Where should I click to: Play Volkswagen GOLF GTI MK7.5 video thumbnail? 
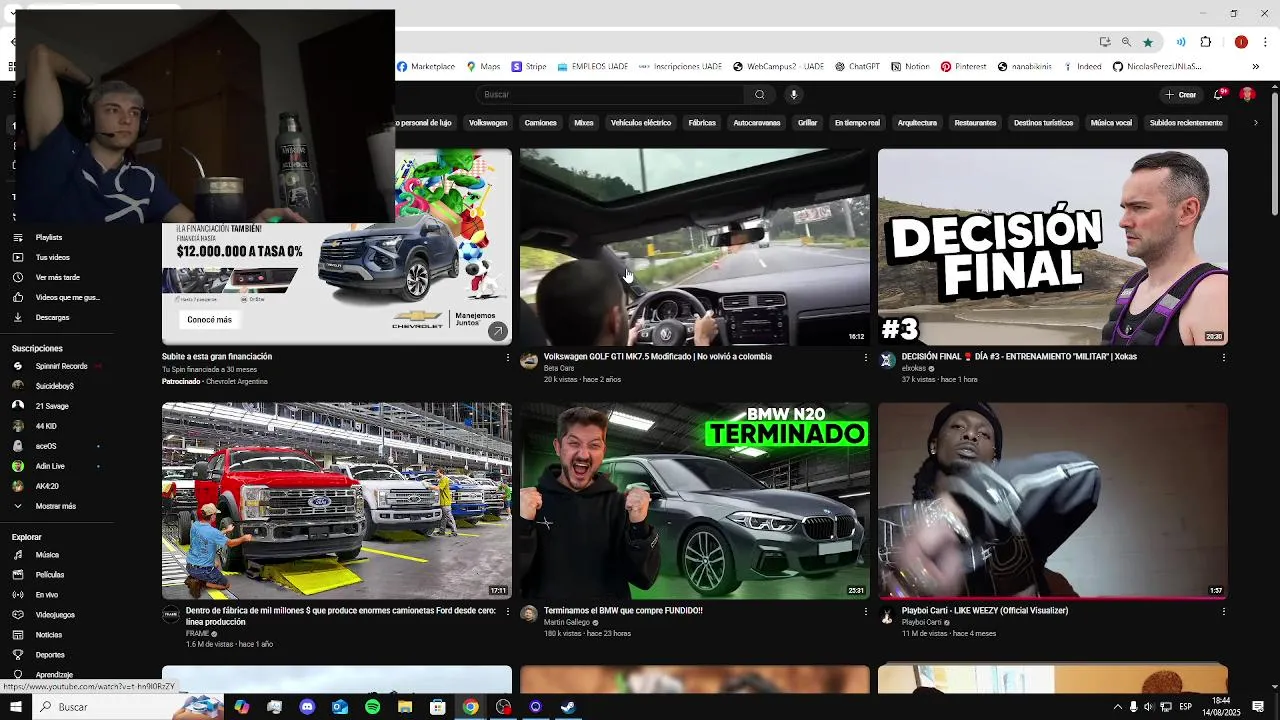(695, 247)
